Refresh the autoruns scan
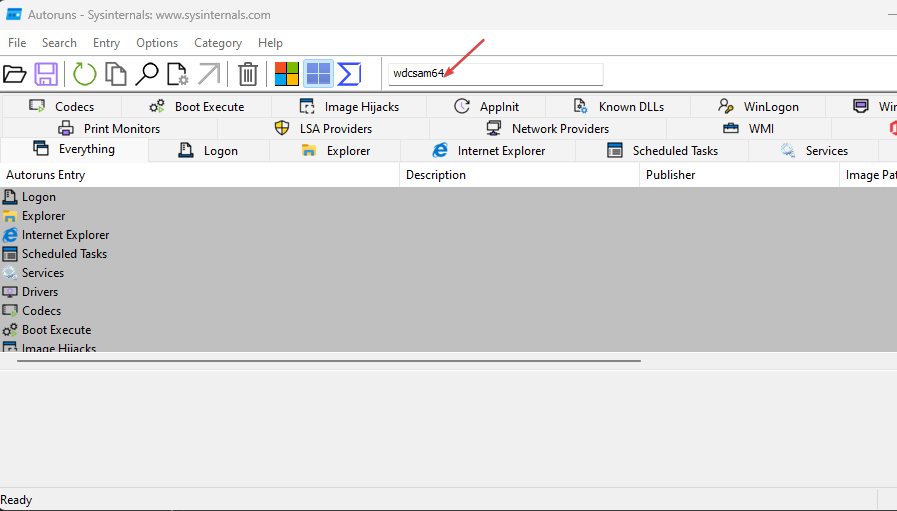The height and width of the screenshot is (511, 897). (x=85, y=74)
